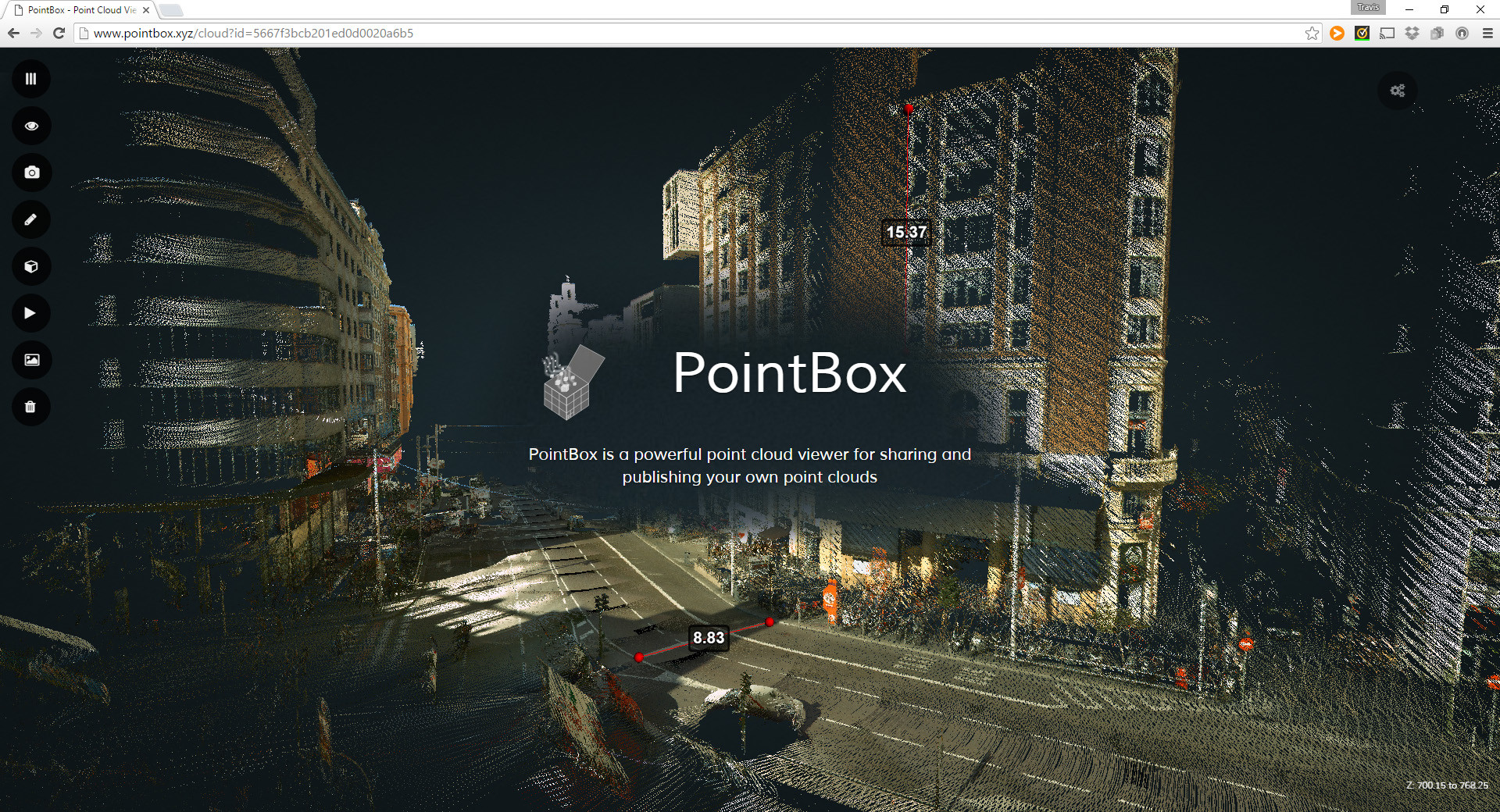Screen dimensions: 1500x812
Task: Click the Dropbox extension icon
Action: click(x=1412, y=33)
